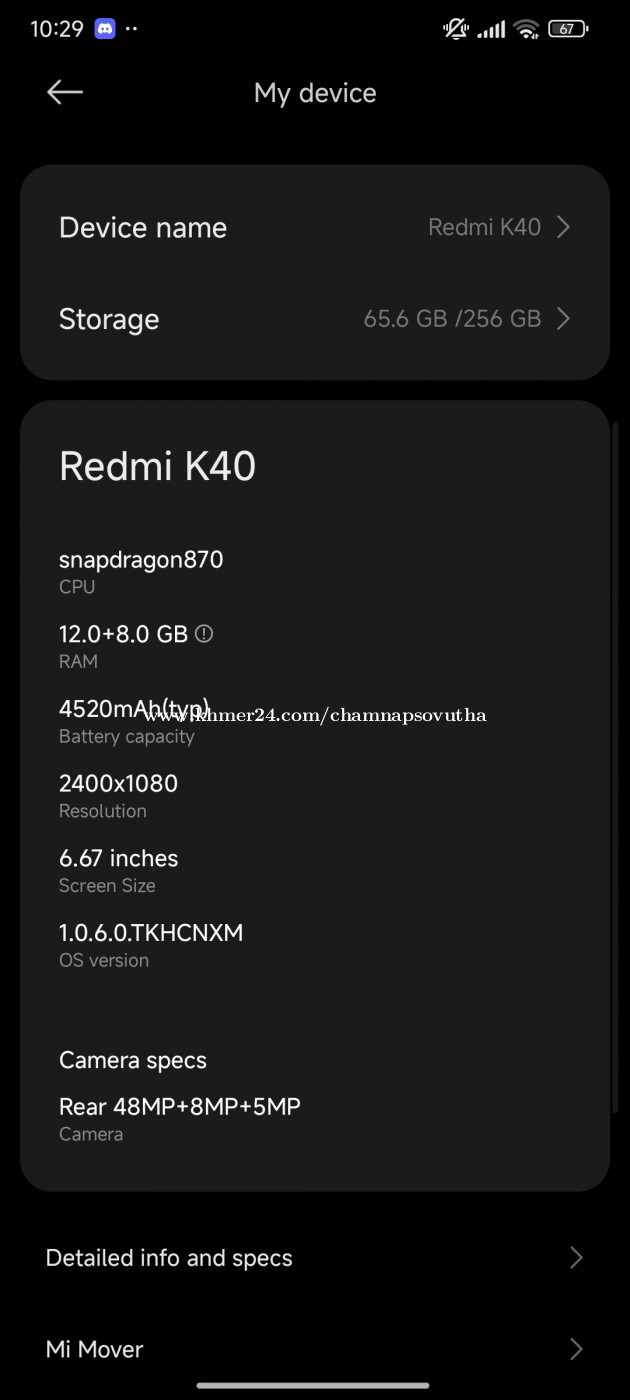Tap the battery indicator icon
The image size is (630, 1400).
568,29
